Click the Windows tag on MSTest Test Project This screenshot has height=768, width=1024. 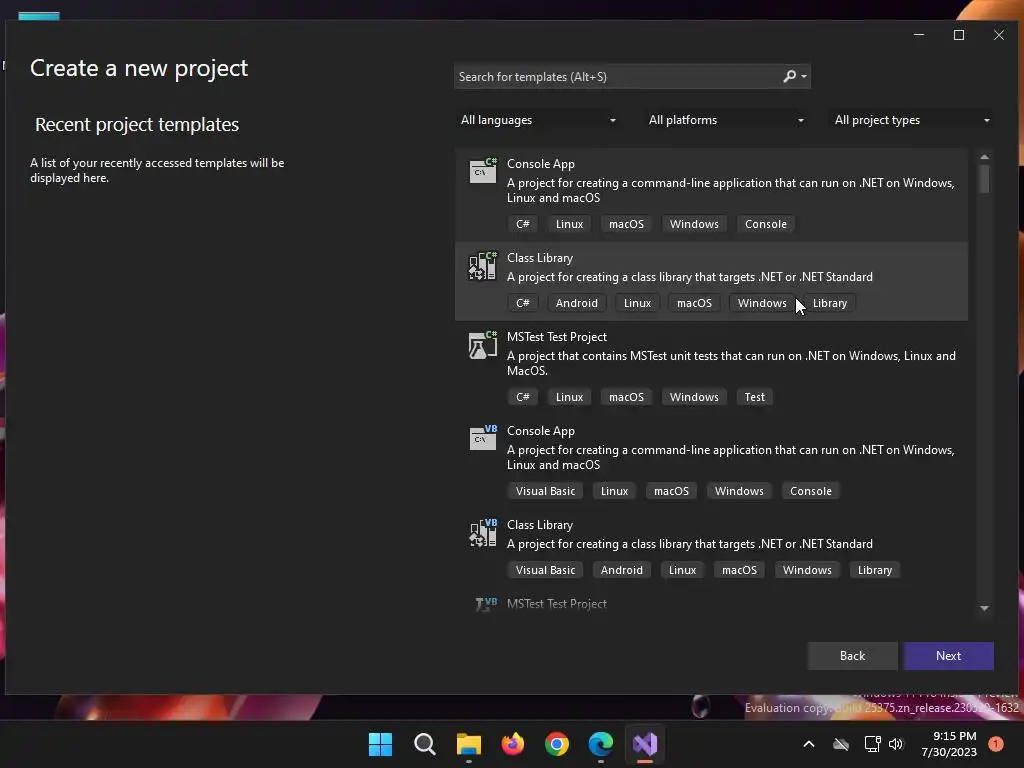coord(694,397)
